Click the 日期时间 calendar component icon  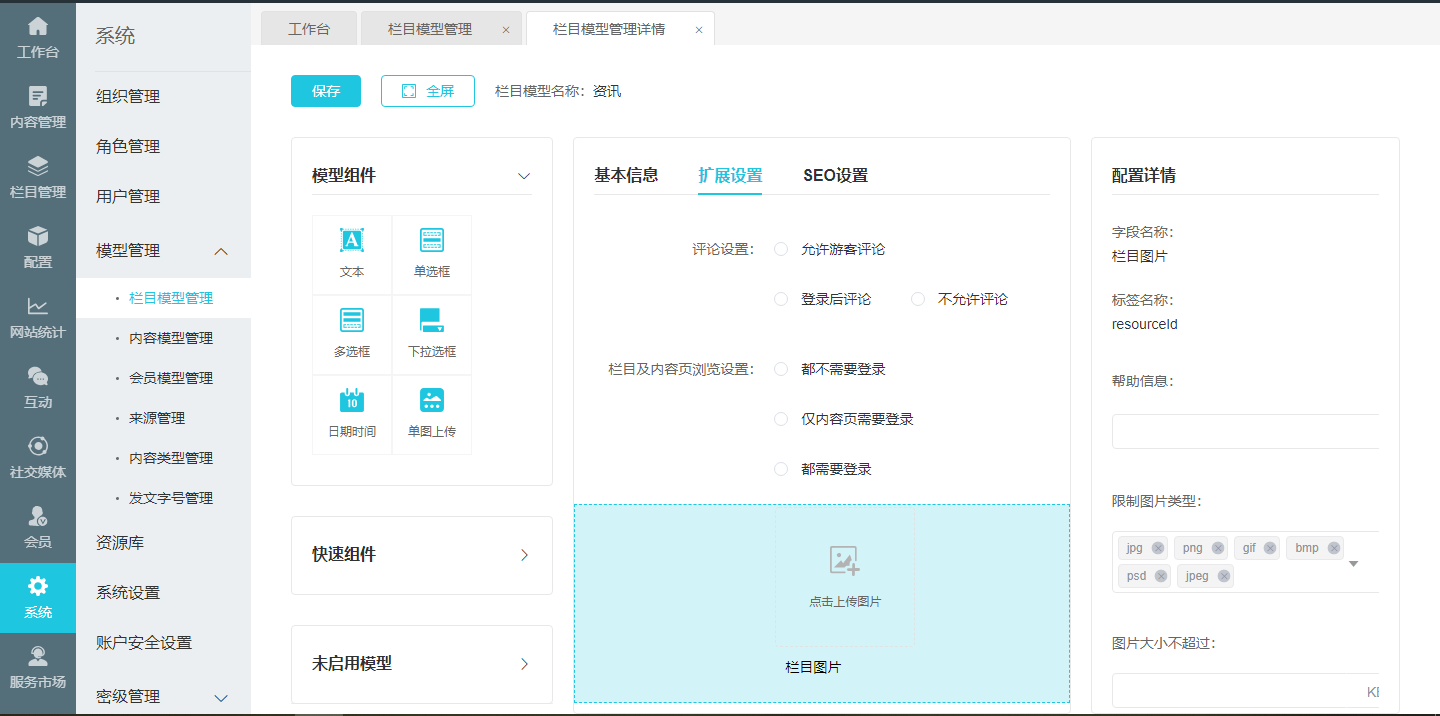click(351, 401)
